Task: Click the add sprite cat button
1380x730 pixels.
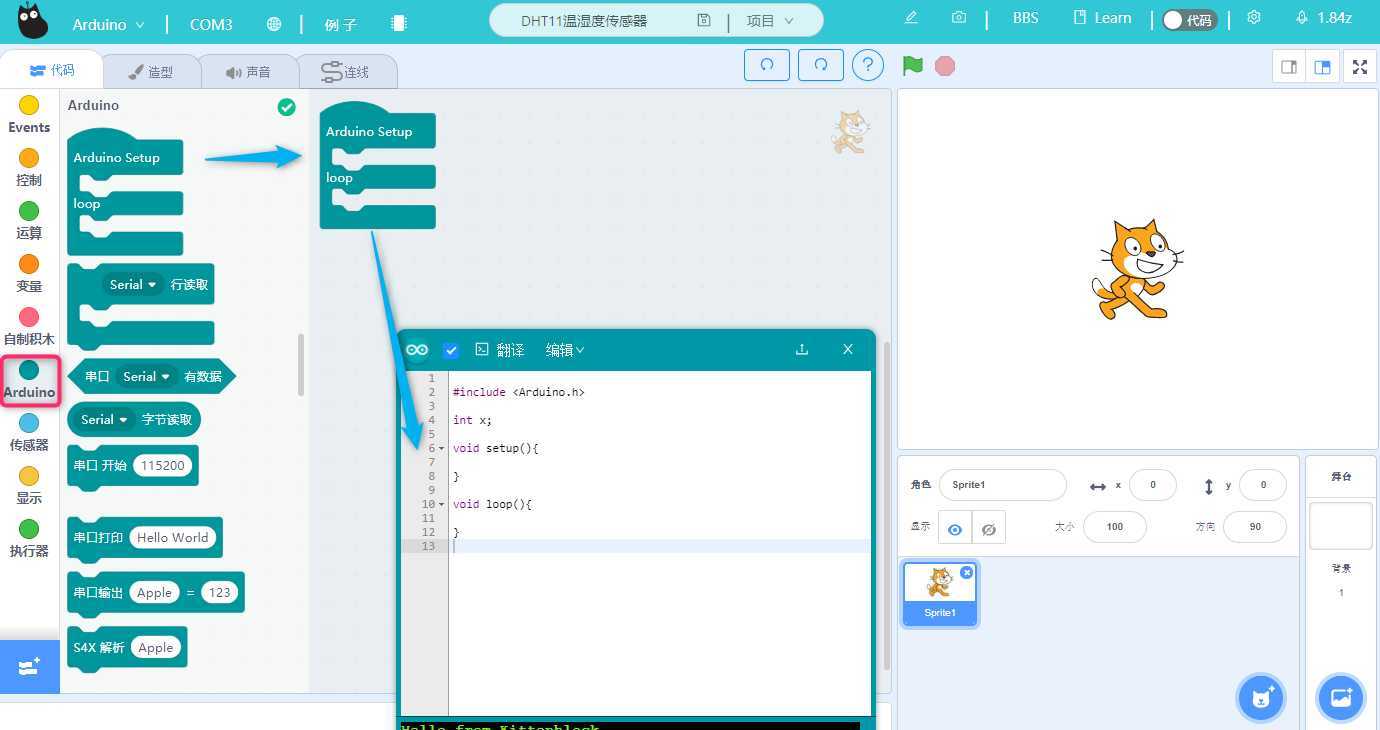Action: point(1261,698)
